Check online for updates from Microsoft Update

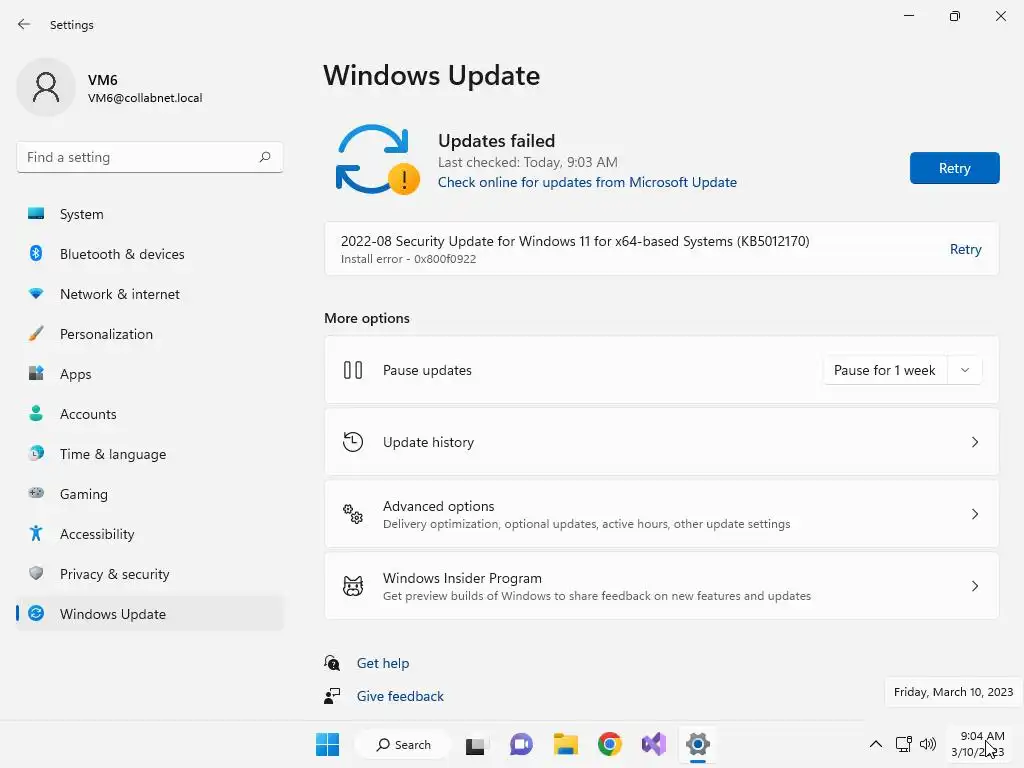coord(587,182)
